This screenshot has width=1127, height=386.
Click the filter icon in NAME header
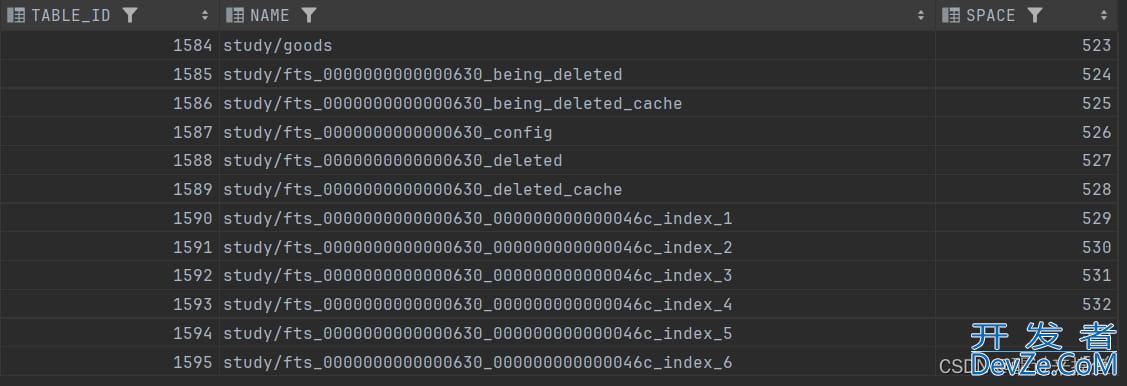pyautogui.click(x=308, y=15)
